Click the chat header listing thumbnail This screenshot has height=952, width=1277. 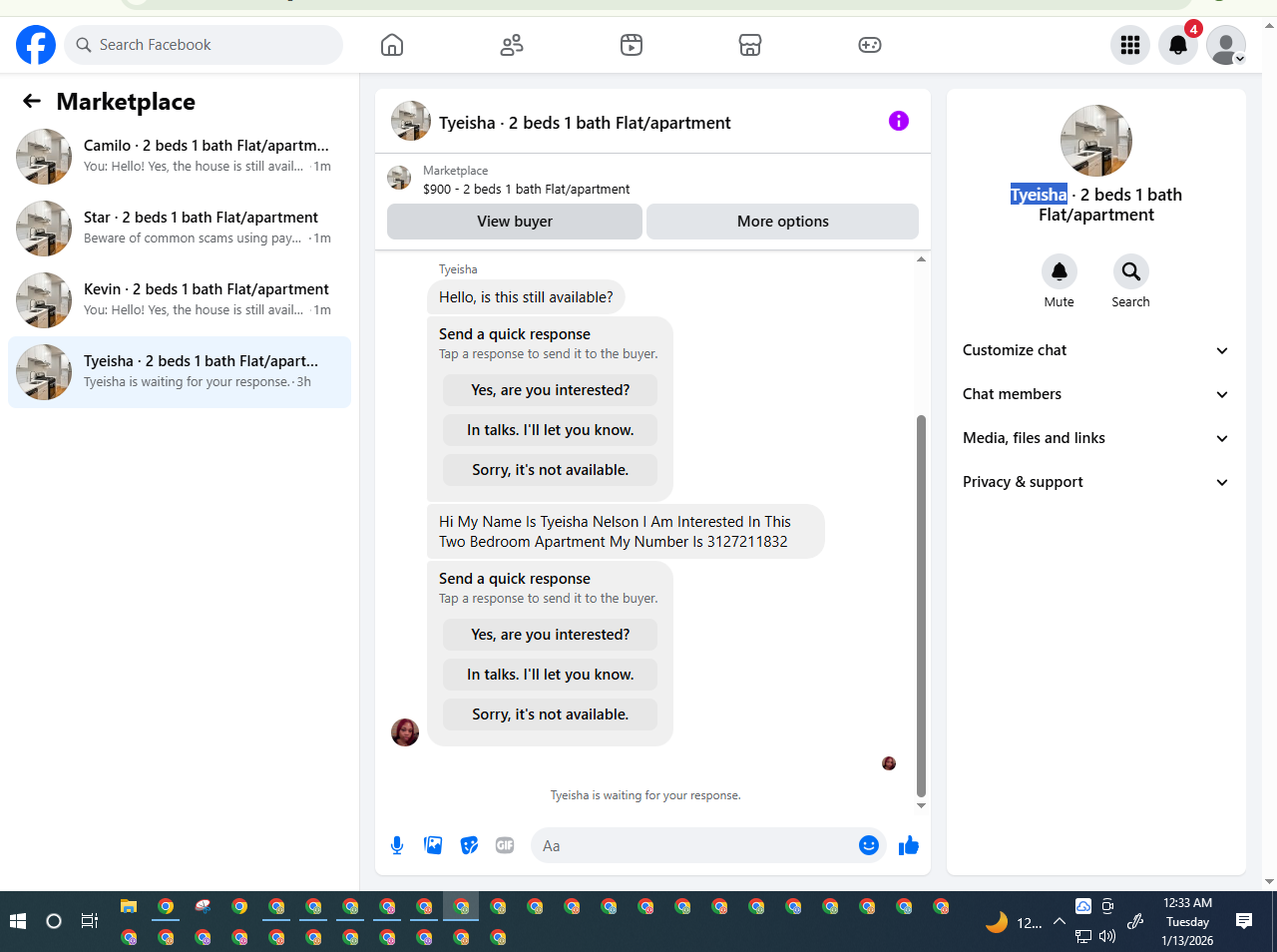coord(411,121)
